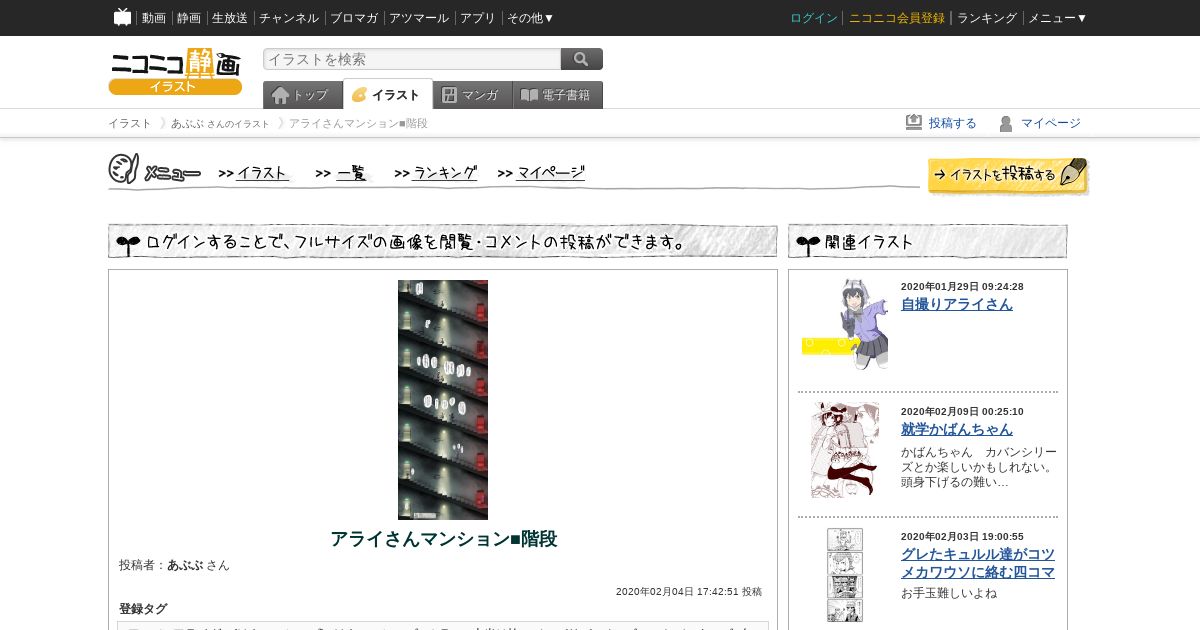
Task: Click the ニコニコ静画 site logo
Action: [175, 71]
